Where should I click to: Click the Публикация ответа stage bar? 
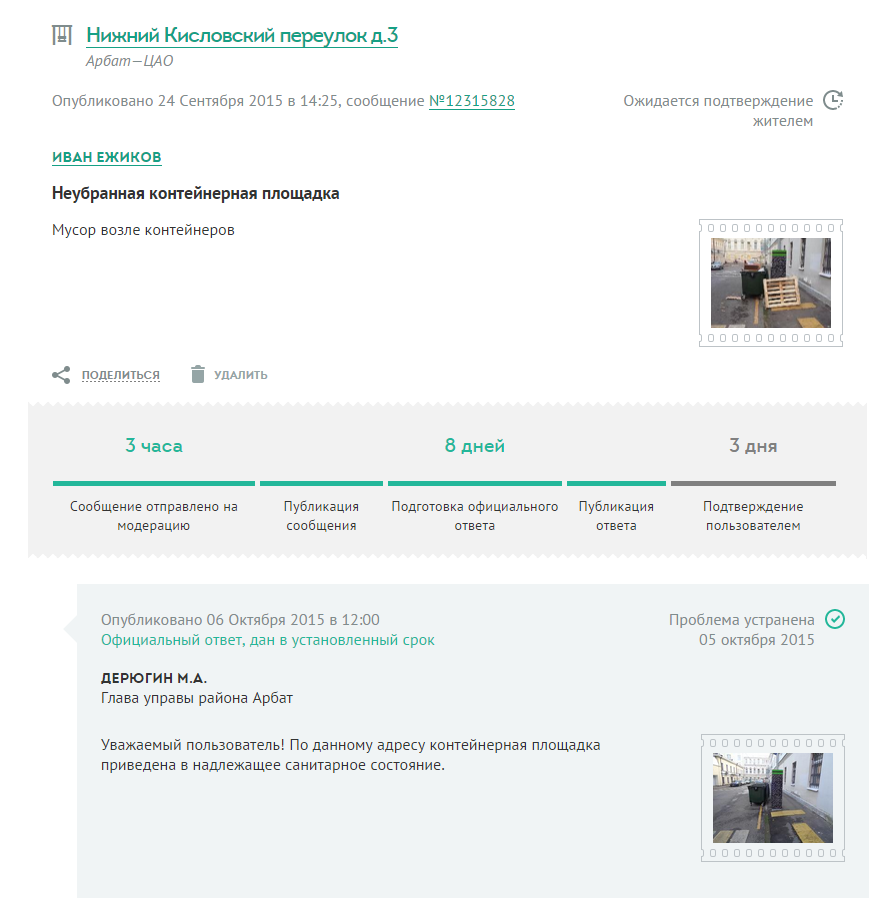point(616,483)
